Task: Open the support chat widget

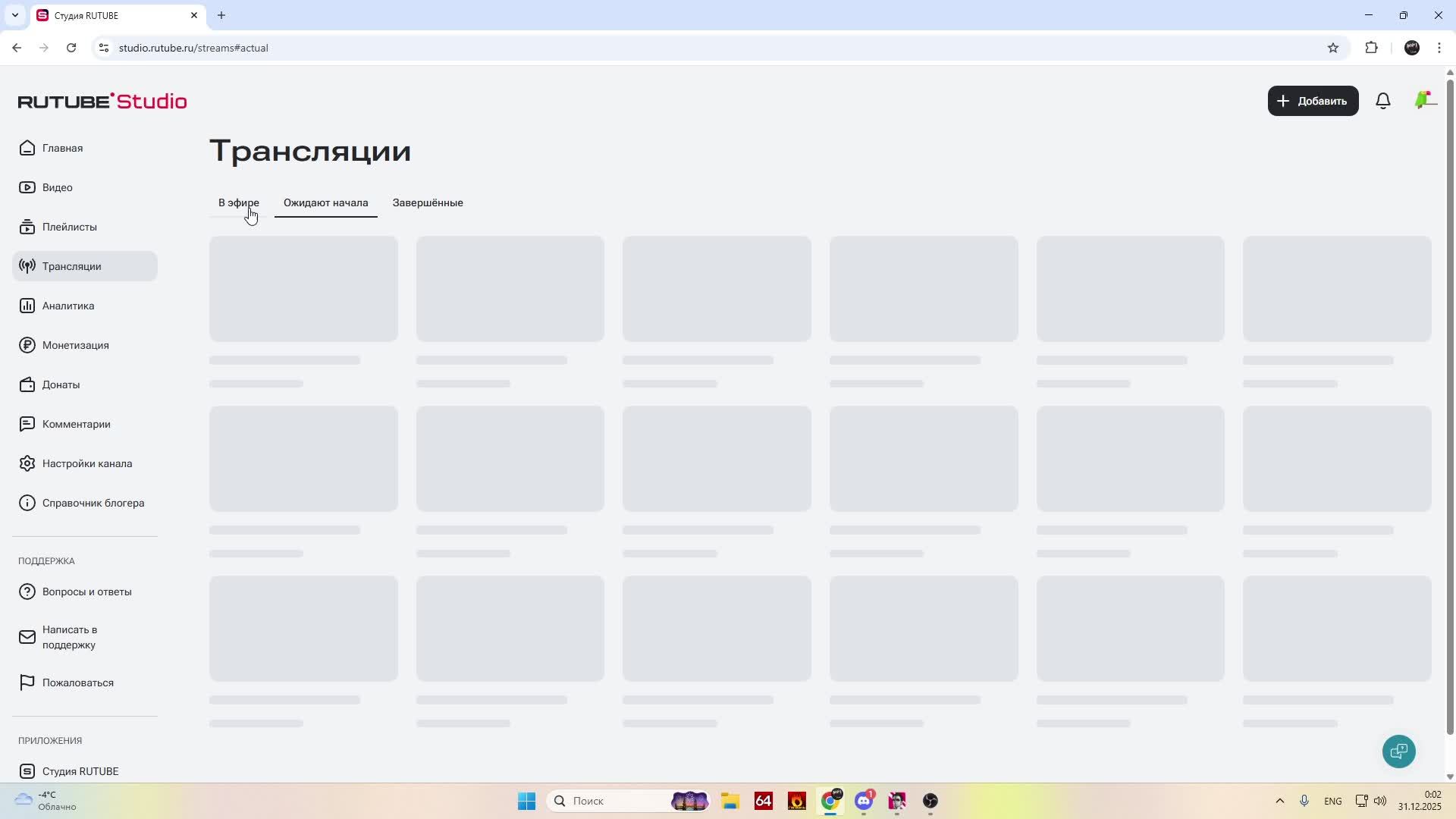Action: point(1398,752)
